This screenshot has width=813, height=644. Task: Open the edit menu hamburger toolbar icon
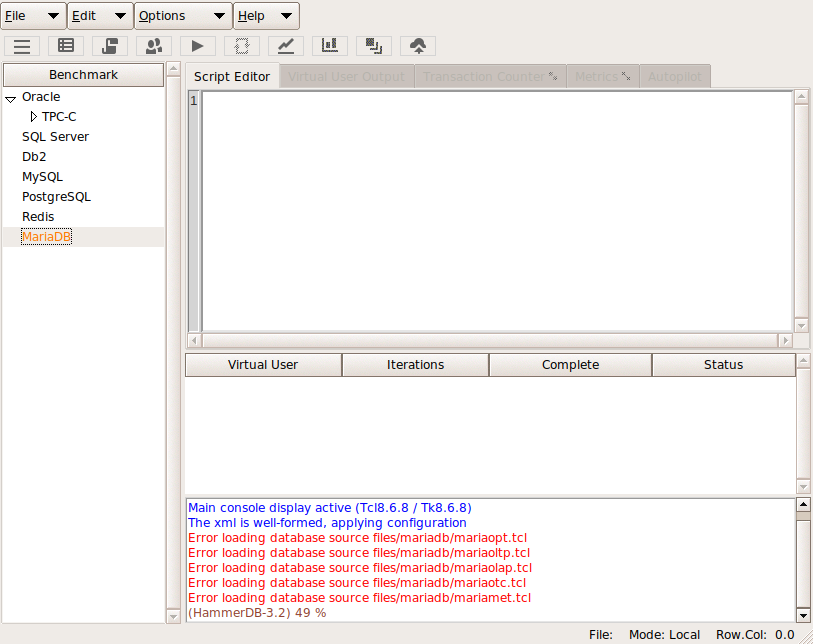pyautogui.click(x=22, y=46)
